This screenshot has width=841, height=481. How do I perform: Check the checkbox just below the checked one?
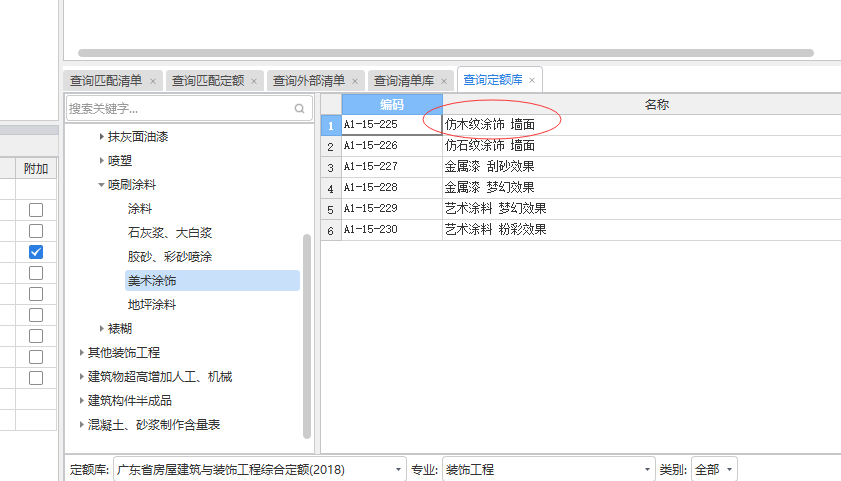[x=36, y=273]
